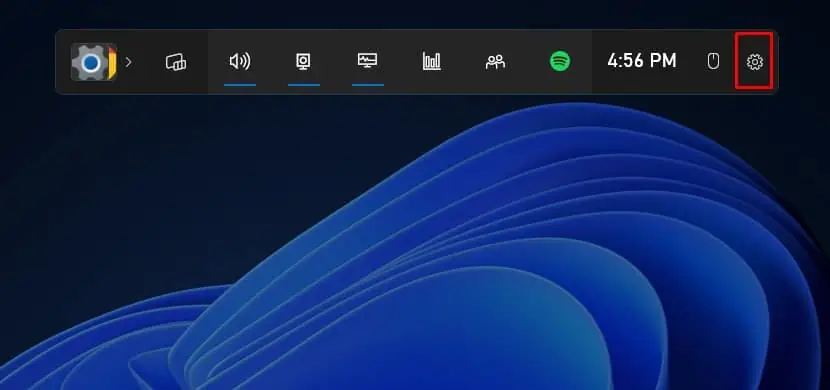Image resolution: width=830 pixels, height=390 pixels.
Task: Open the Spotify widget
Action: (x=560, y=61)
